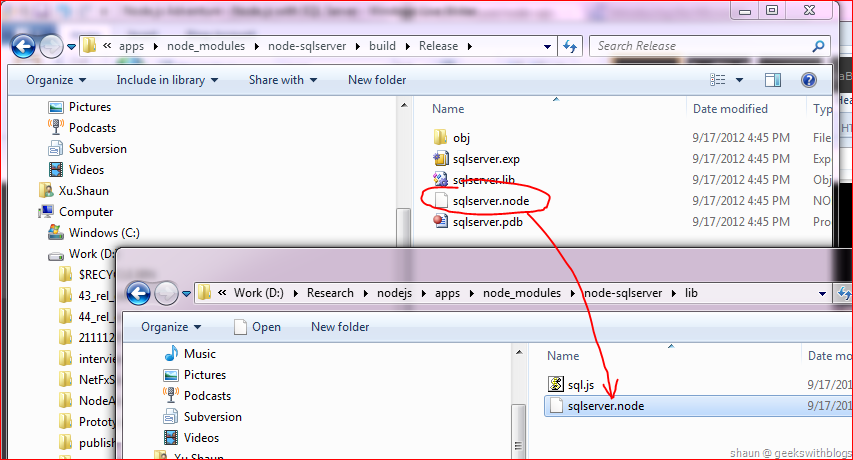Click the blue Help question mark icon
The image size is (853, 460).
[x=809, y=80]
